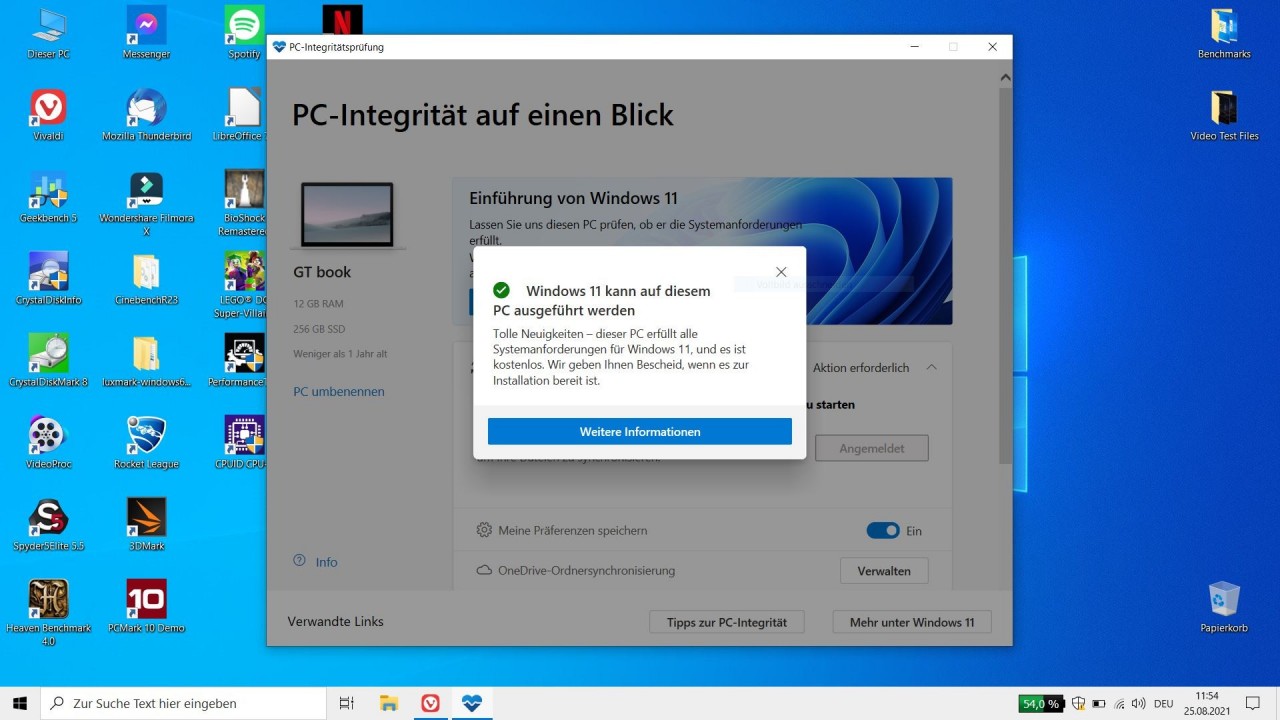
Task: Open the notification center icon
Action: pos(1253,703)
